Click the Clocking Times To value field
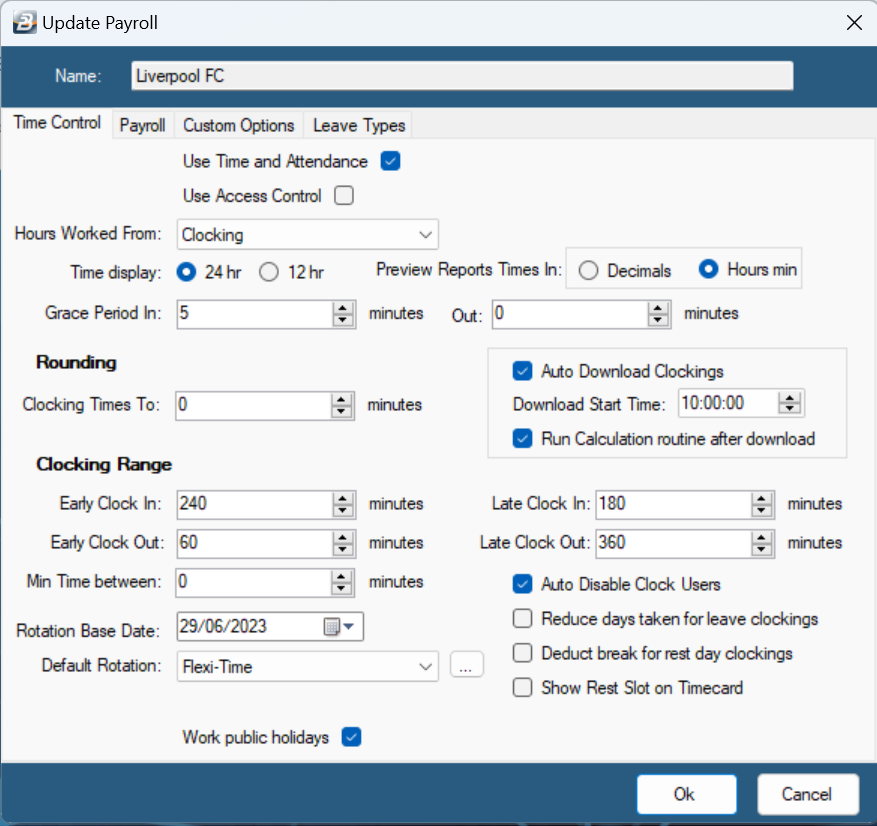 [253, 406]
